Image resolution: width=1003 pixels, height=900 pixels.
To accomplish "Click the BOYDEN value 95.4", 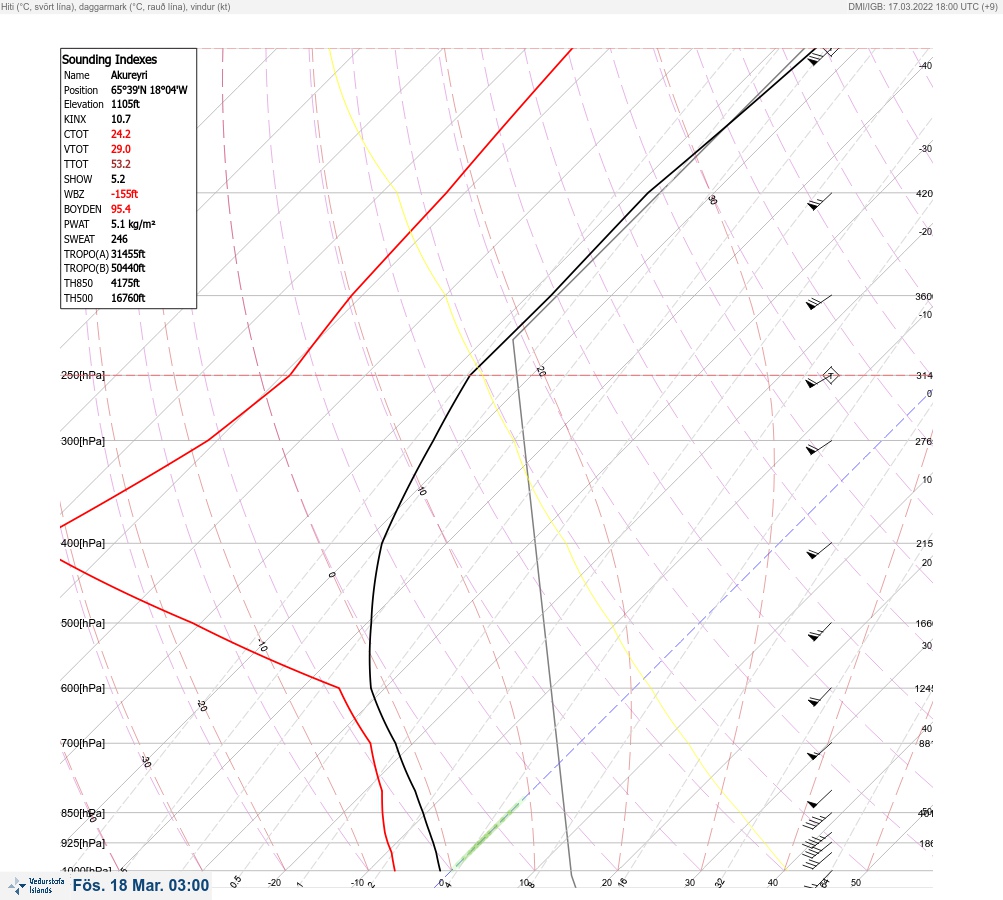I will pos(121,209).
